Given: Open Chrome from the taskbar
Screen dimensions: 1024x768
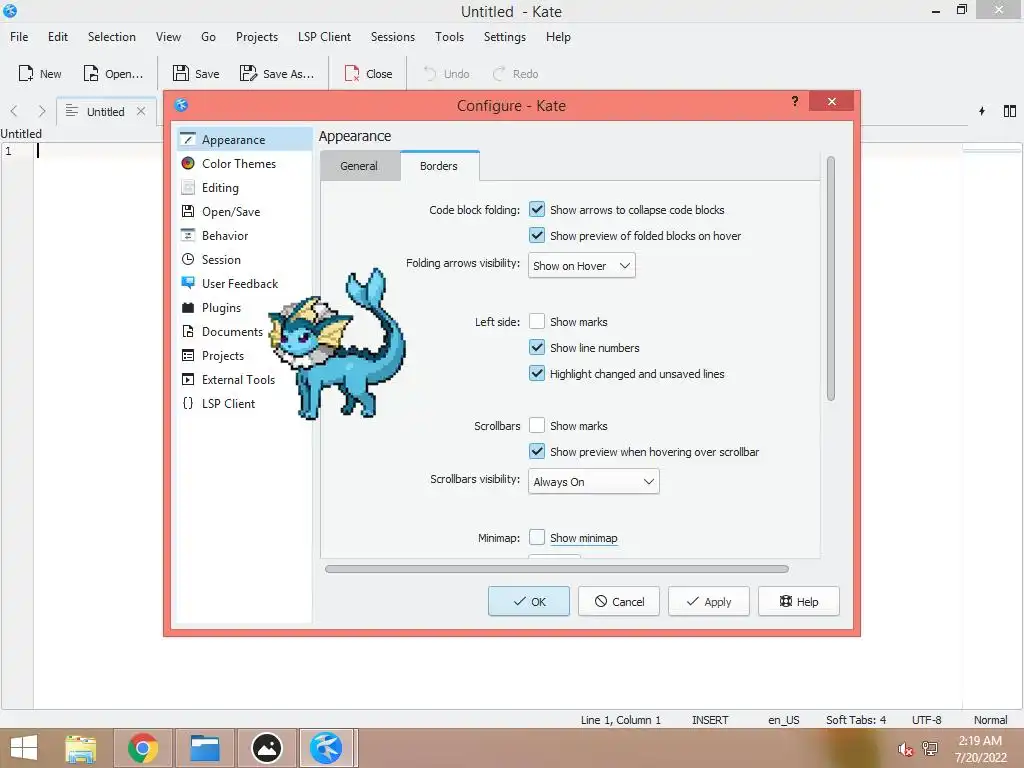Looking at the screenshot, I should click(143, 748).
